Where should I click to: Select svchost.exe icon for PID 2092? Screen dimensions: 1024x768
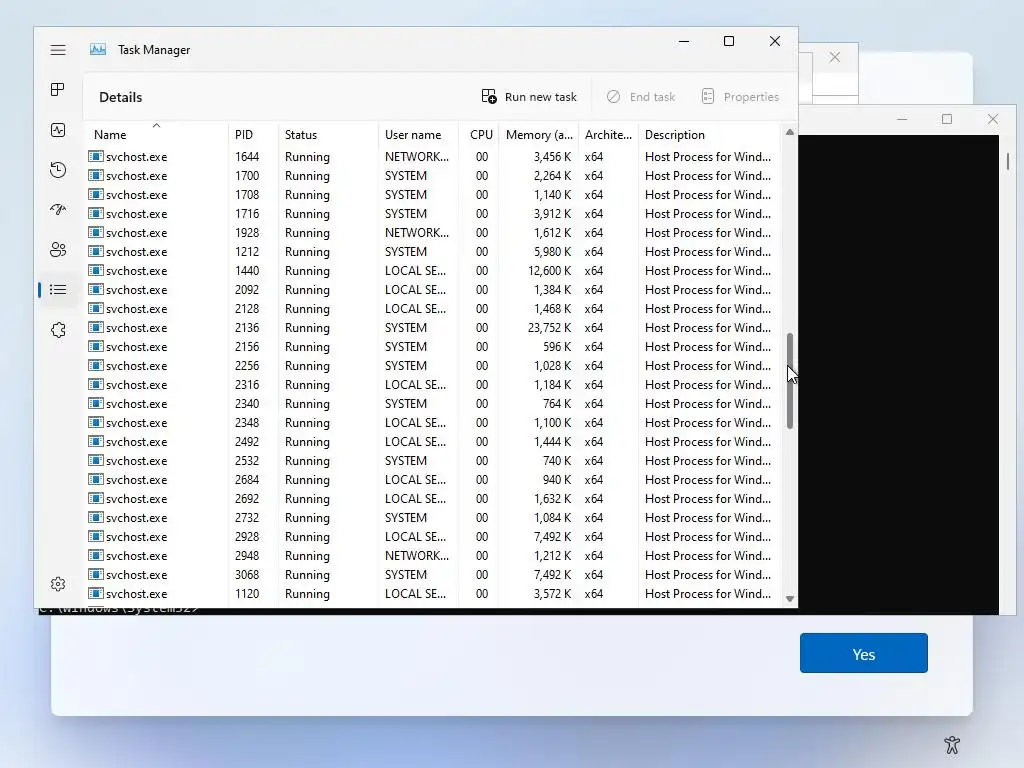pos(96,289)
